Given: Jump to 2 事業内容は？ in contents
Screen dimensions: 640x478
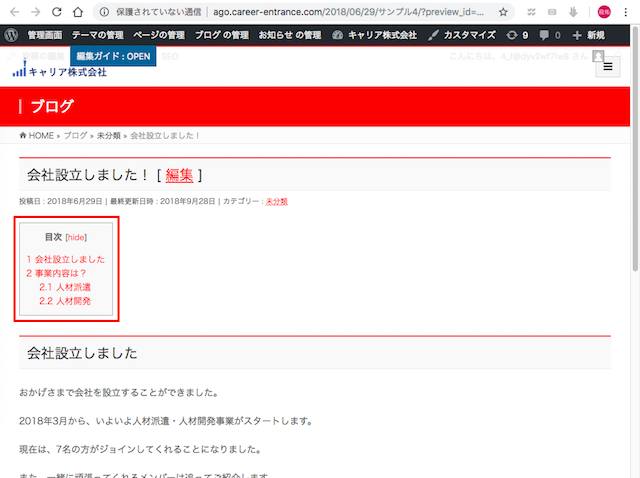Looking at the screenshot, I should pos(56,273).
